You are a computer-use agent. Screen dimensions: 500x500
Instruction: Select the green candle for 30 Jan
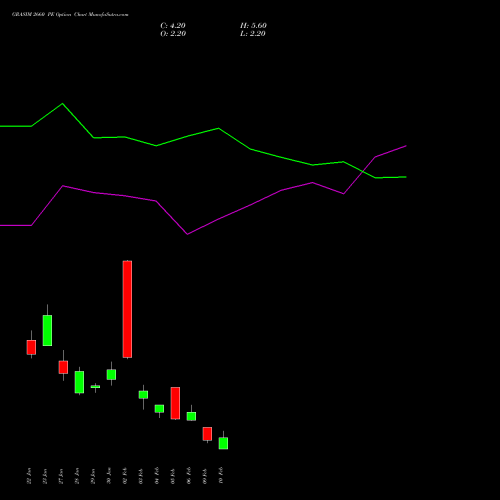(111, 374)
